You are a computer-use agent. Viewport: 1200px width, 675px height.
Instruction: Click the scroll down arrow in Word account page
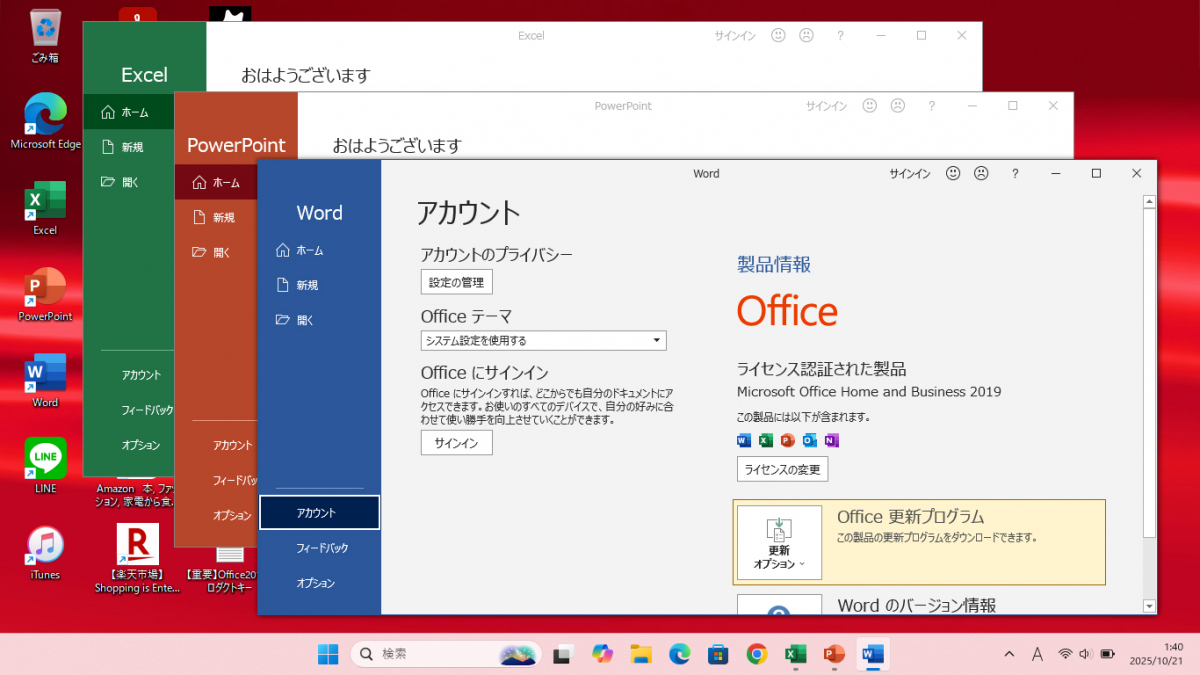coord(1149,606)
